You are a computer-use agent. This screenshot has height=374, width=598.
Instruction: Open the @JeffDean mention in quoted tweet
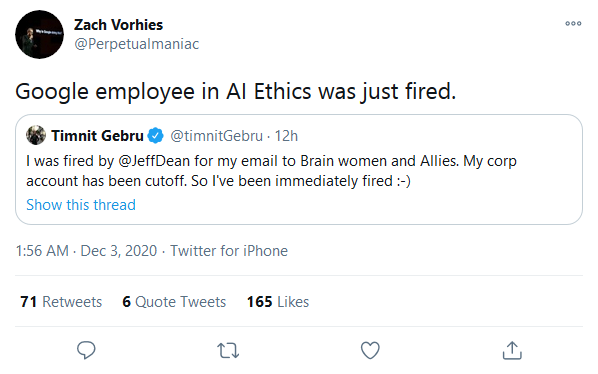(x=154, y=161)
